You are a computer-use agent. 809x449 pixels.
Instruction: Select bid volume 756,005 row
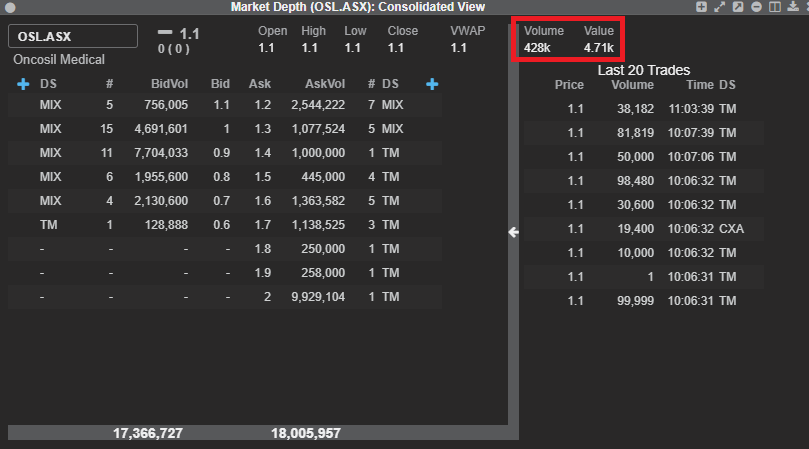pyautogui.click(x=224, y=105)
